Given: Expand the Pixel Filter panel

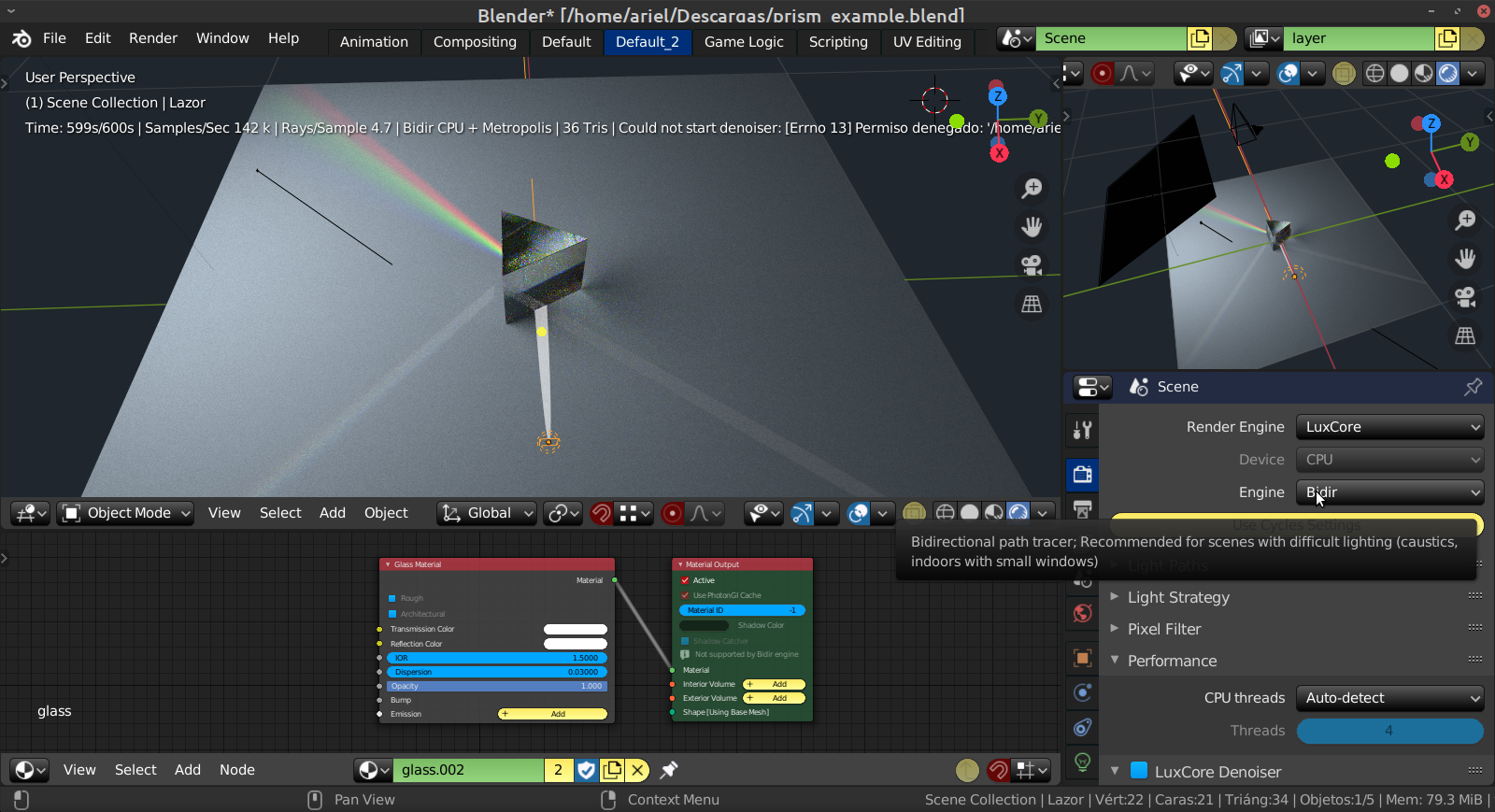Looking at the screenshot, I should pyautogui.click(x=1164, y=629).
